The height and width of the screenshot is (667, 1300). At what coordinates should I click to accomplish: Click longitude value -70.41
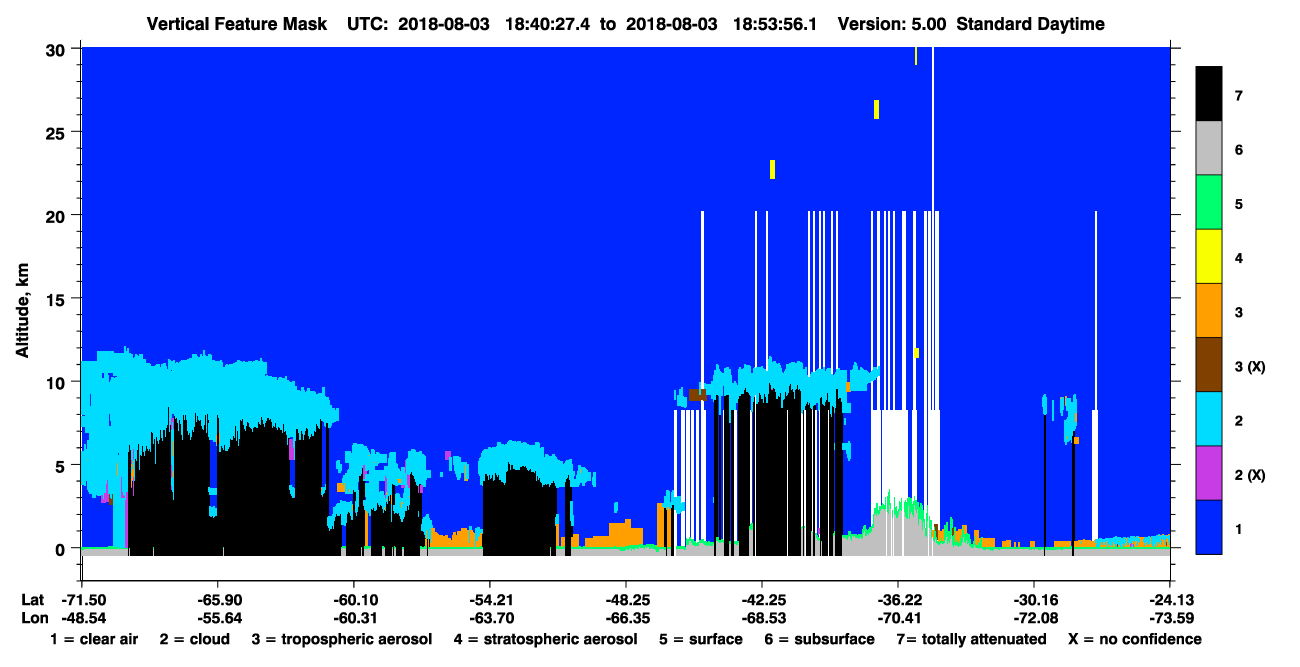898,617
